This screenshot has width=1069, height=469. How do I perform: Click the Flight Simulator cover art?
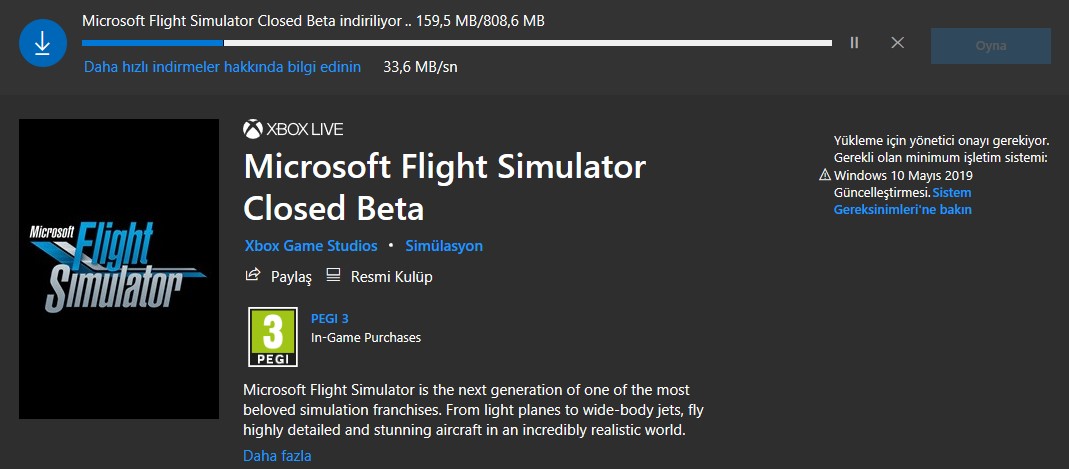119,269
